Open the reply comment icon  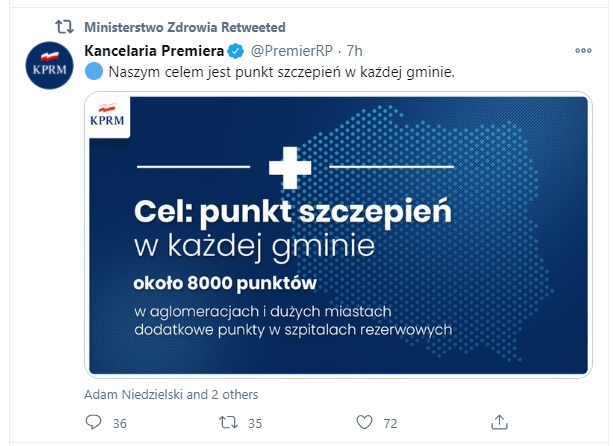93,422
